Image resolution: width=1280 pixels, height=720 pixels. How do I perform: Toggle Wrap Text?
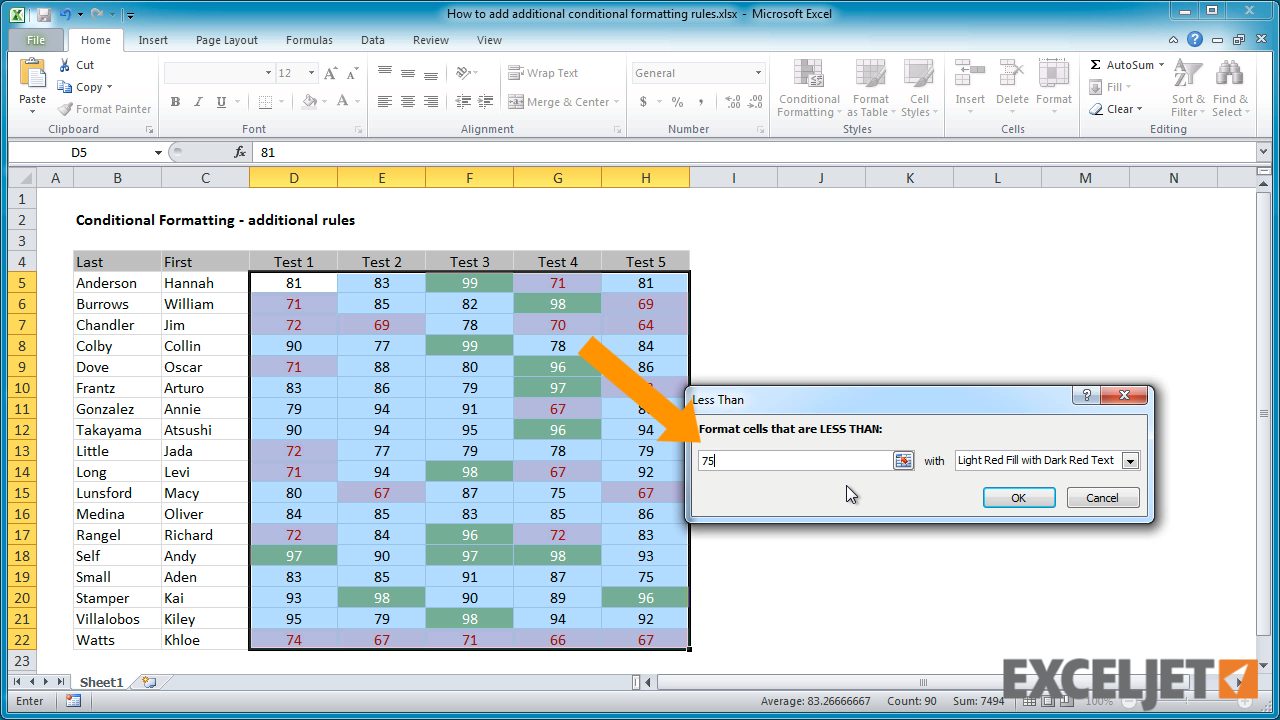(x=543, y=73)
